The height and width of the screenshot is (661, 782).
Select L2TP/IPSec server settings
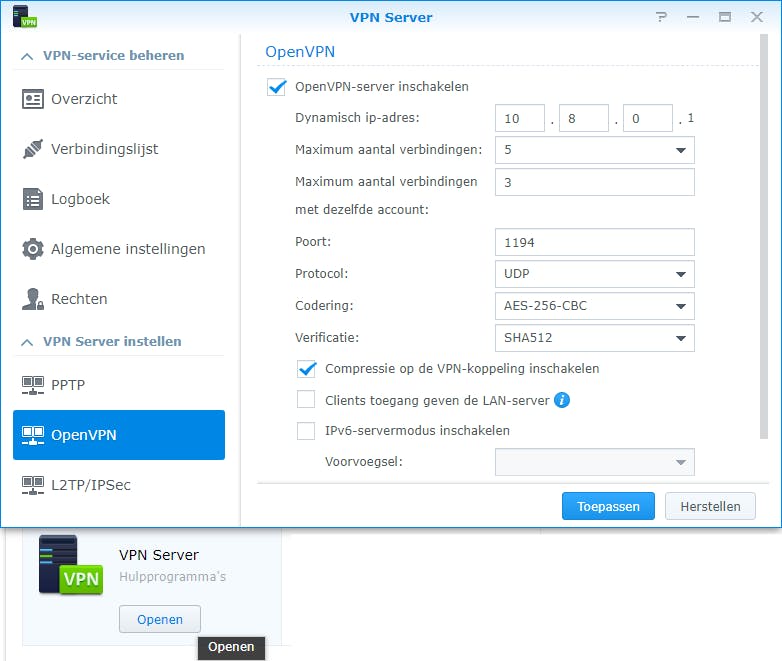click(x=119, y=485)
